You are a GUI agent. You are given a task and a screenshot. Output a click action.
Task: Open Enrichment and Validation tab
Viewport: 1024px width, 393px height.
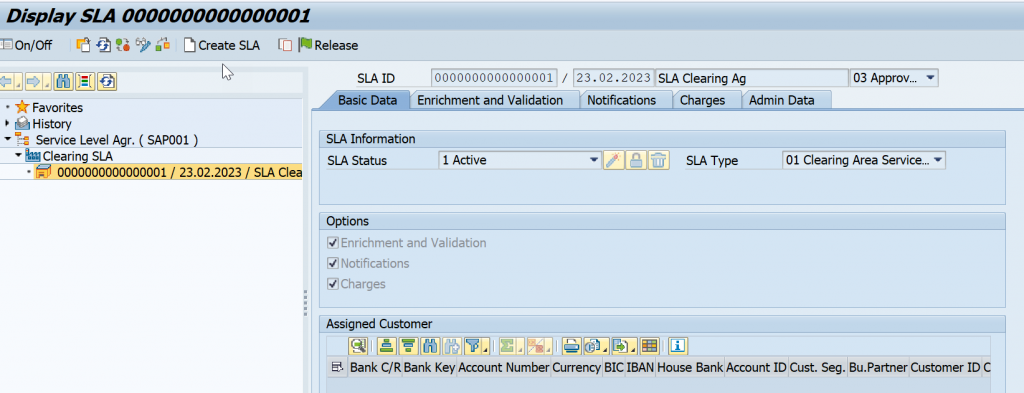point(490,101)
